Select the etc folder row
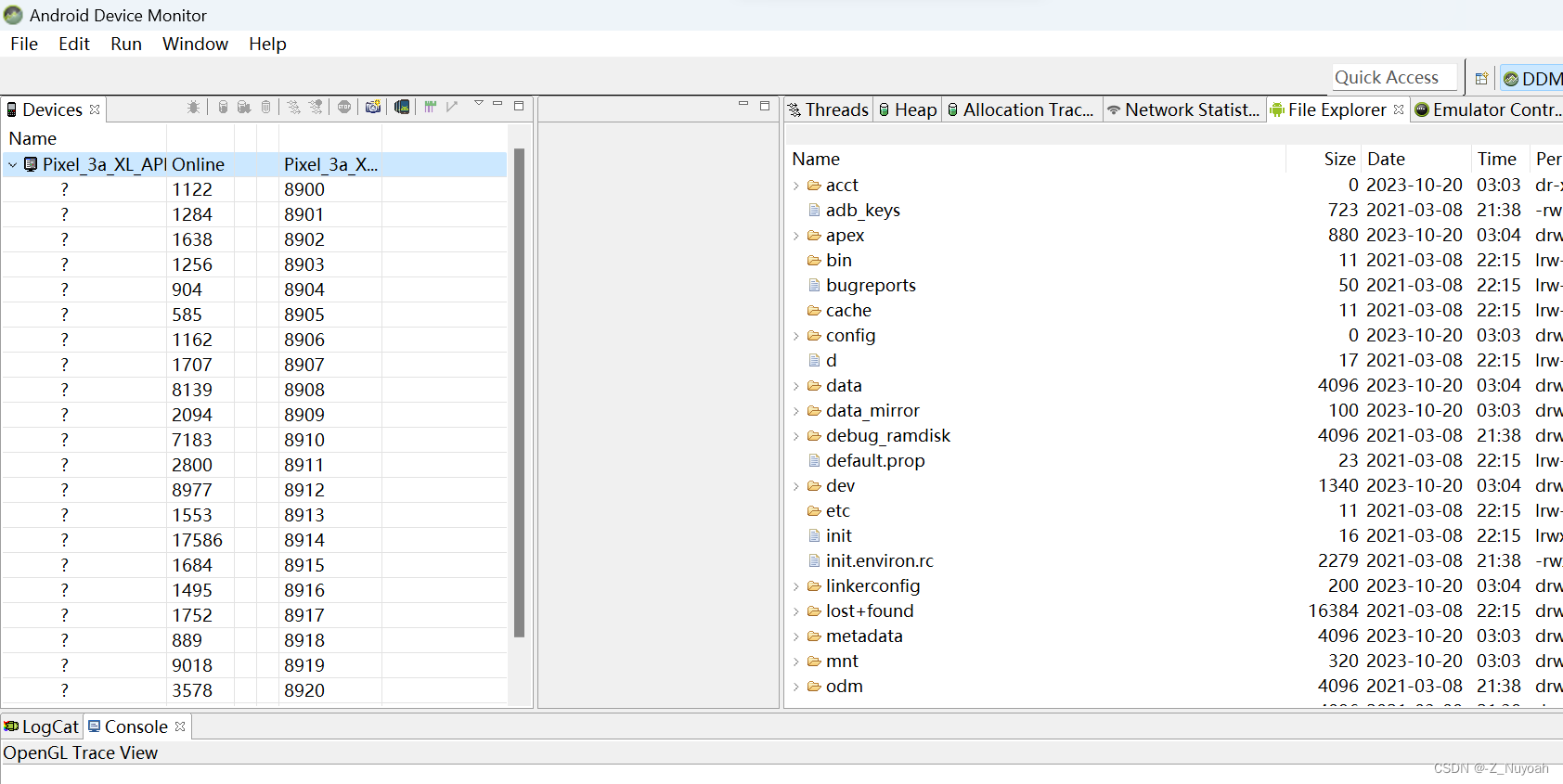The image size is (1563, 784). tap(1175, 510)
